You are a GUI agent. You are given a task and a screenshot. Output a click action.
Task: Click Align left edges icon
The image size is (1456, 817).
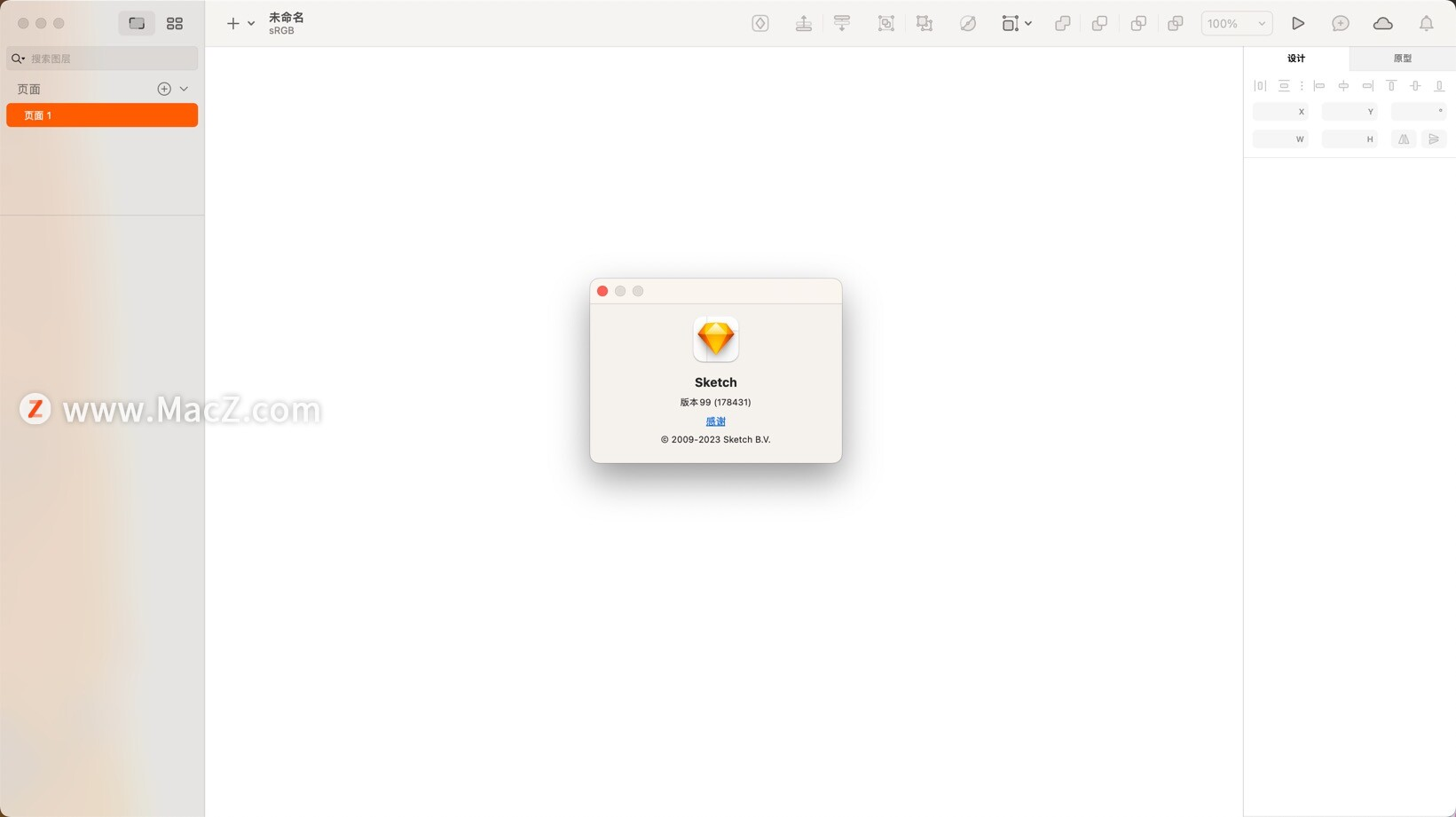1319,86
